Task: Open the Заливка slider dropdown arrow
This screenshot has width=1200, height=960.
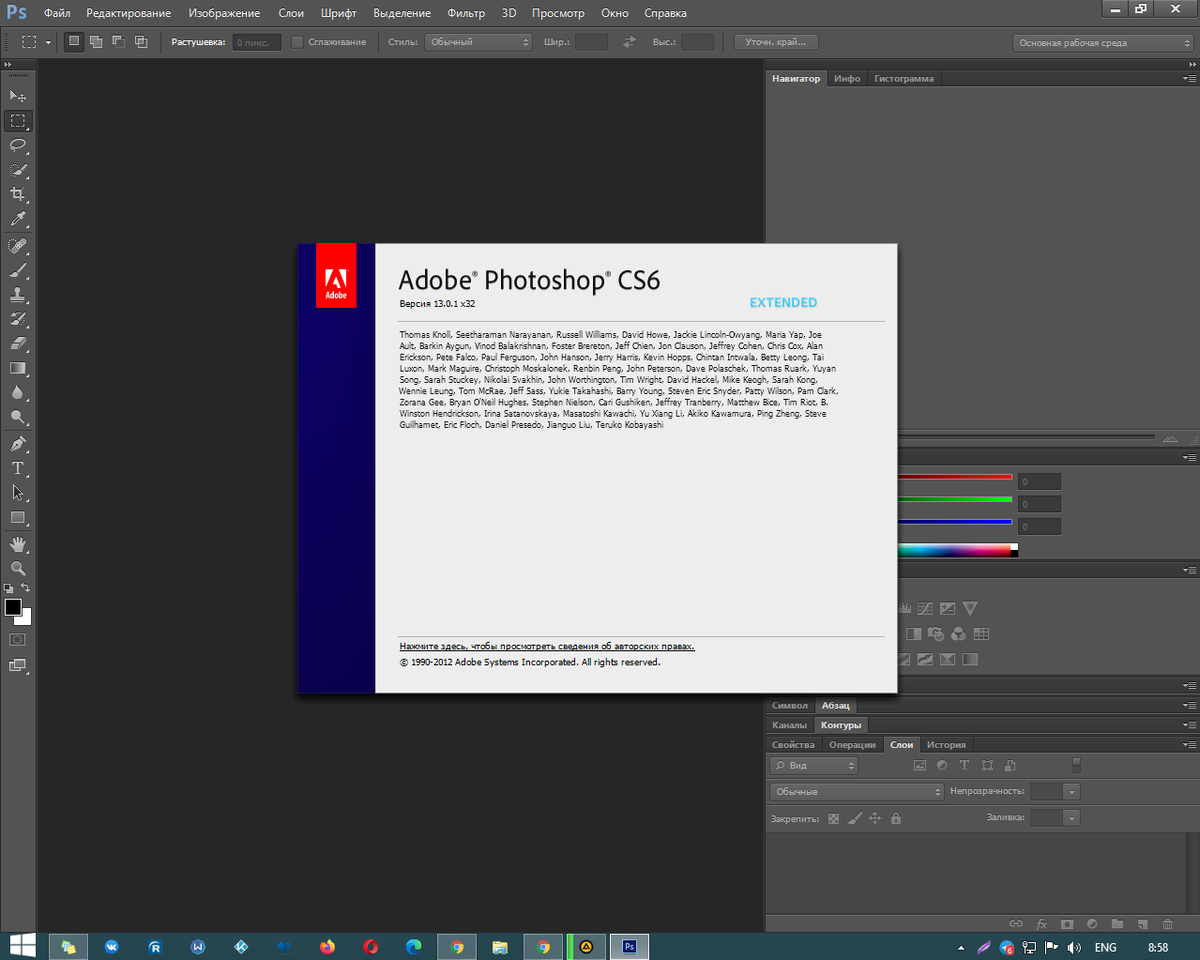Action: (x=1072, y=817)
